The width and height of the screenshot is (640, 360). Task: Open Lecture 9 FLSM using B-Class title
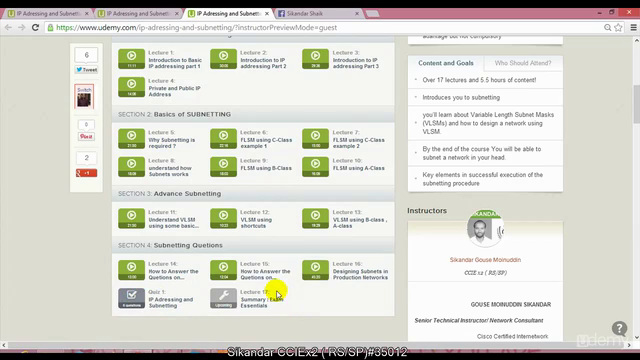click(266, 168)
